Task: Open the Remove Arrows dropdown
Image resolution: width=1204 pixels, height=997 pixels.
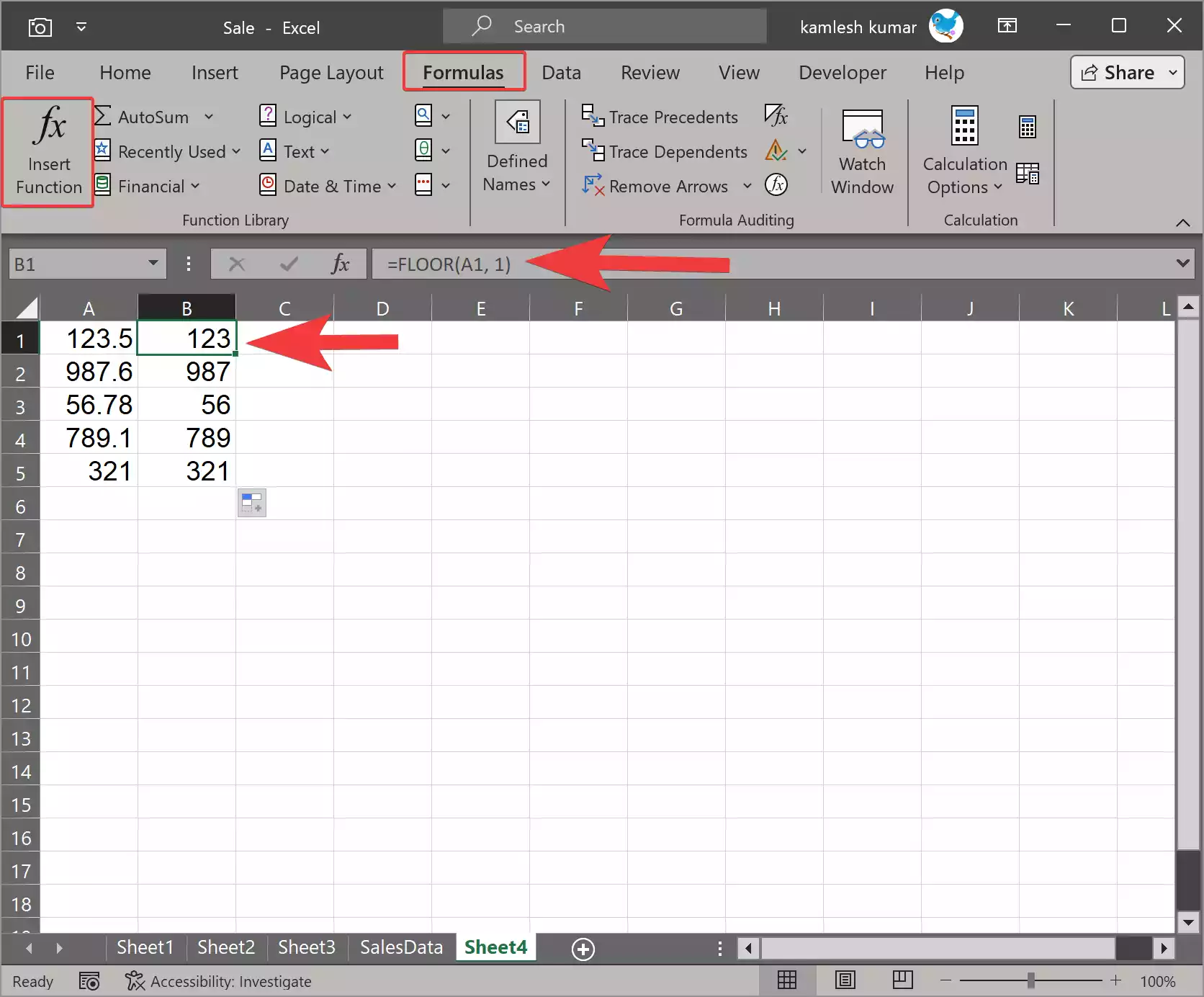Action: point(748,186)
